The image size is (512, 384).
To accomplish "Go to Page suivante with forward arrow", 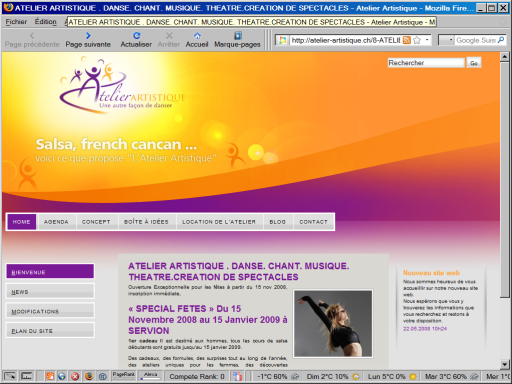I will (88, 36).
